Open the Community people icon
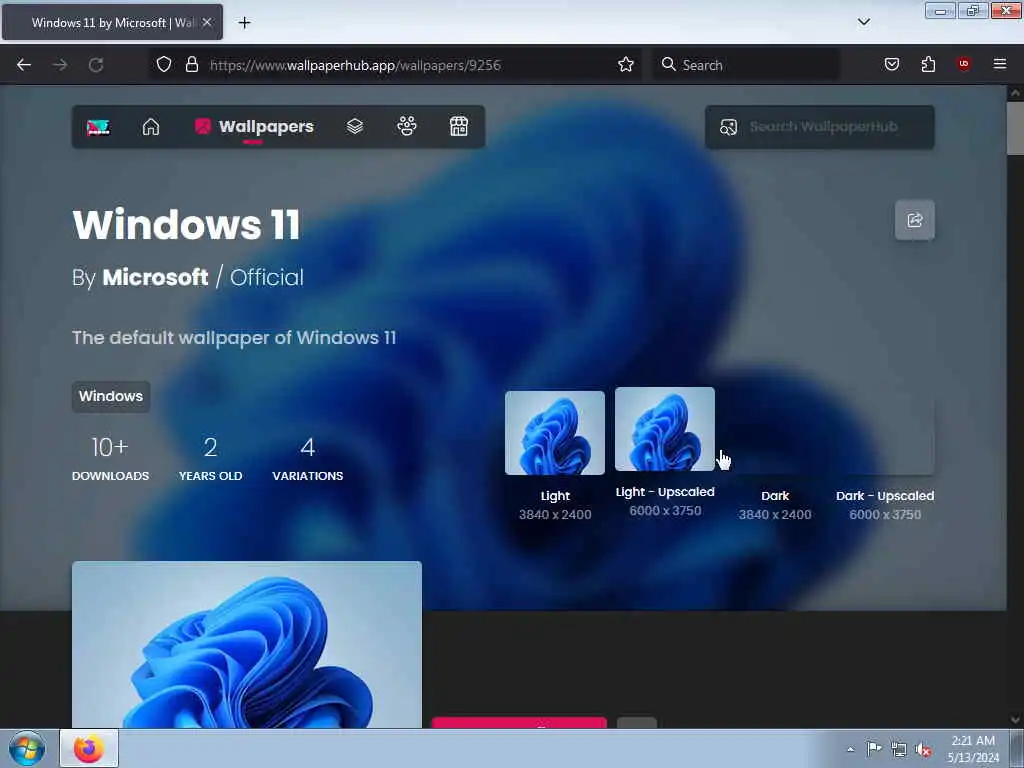 (x=407, y=126)
